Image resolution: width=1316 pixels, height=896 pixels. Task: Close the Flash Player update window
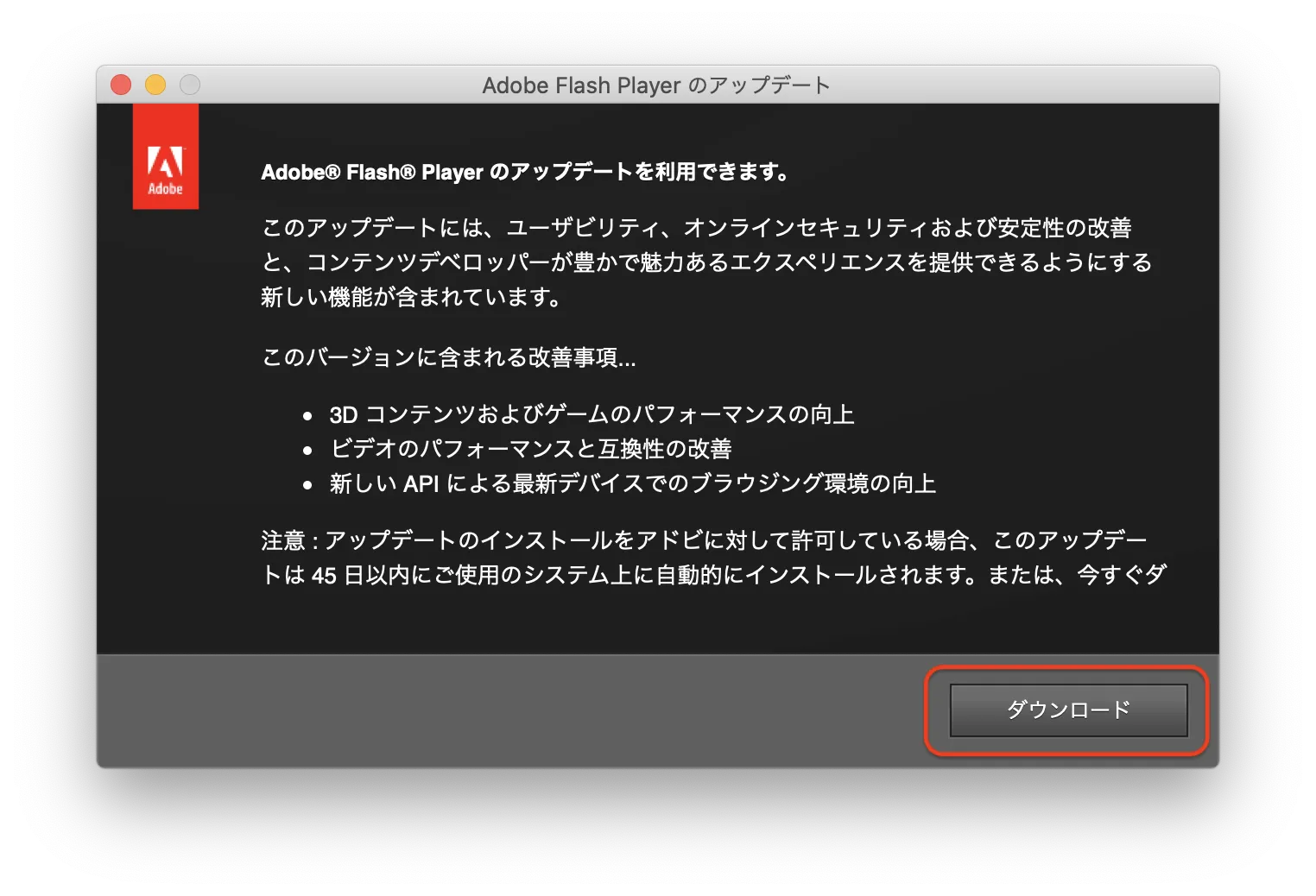pyautogui.click(x=121, y=85)
